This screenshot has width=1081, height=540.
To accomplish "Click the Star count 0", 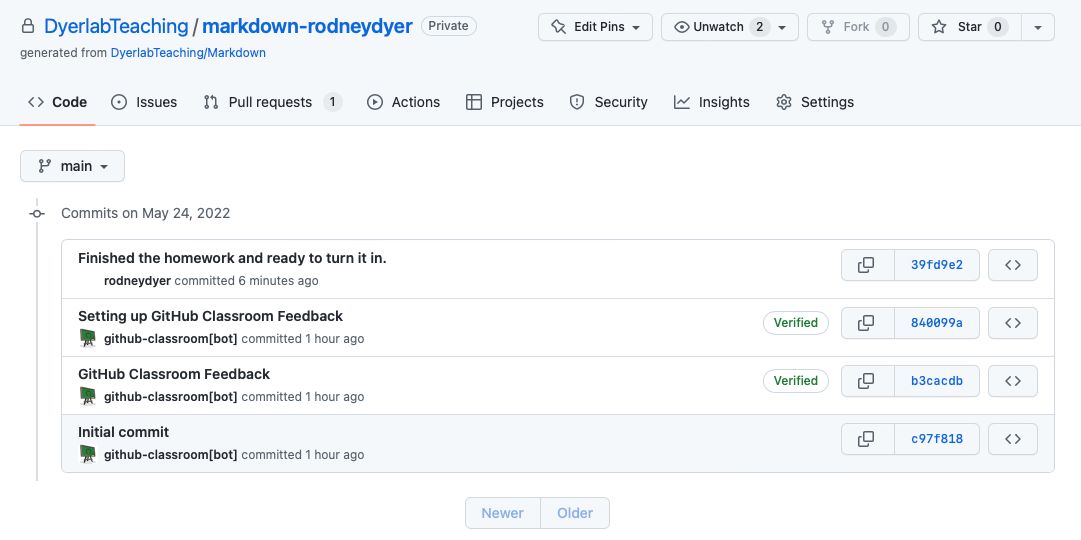I will coord(998,27).
